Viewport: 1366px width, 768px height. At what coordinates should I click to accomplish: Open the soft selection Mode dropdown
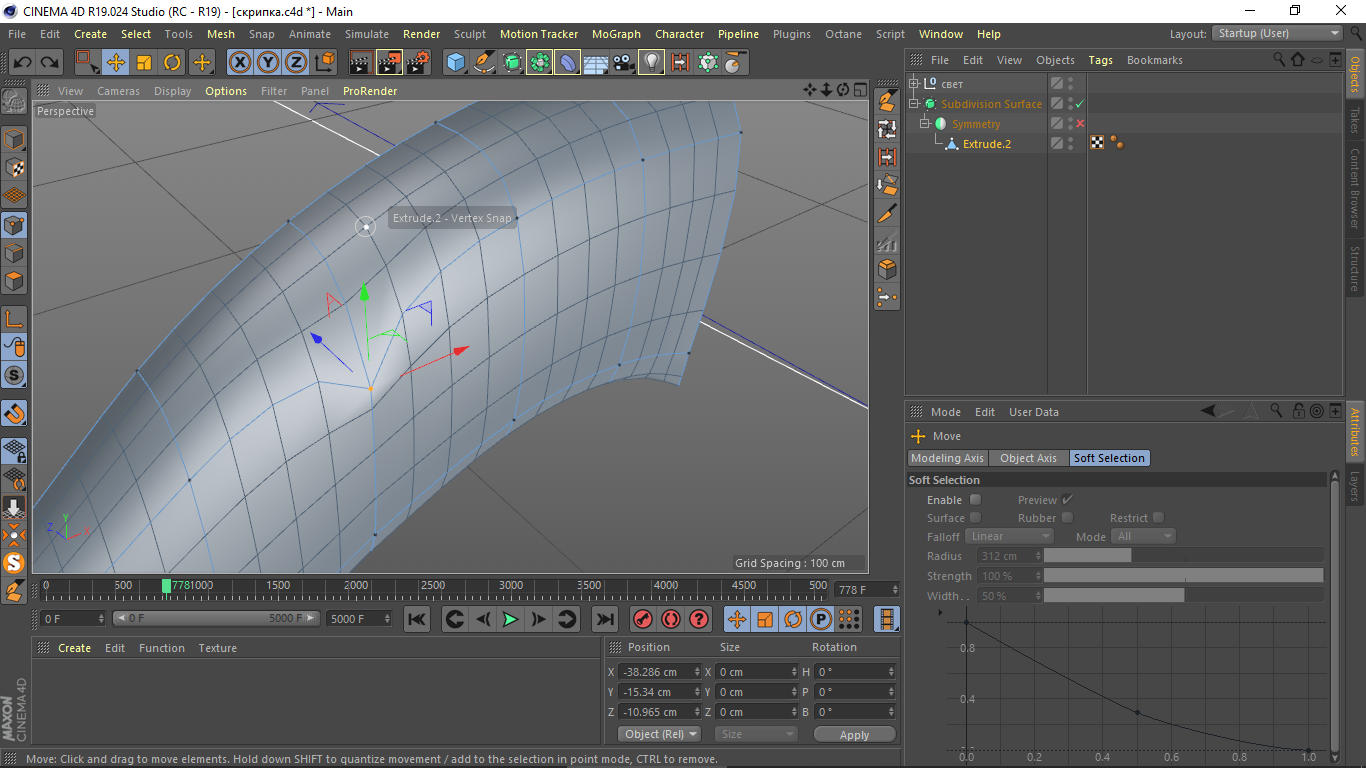1142,536
